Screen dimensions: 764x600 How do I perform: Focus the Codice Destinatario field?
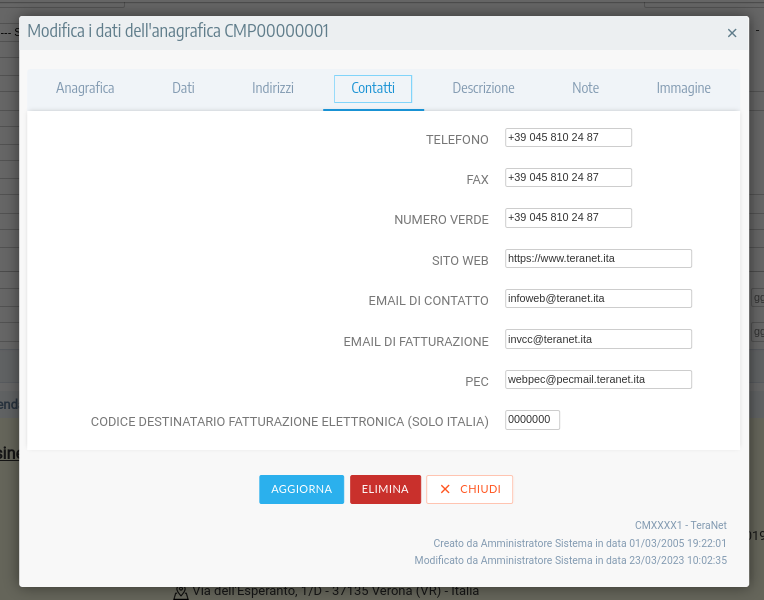(532, 420)
